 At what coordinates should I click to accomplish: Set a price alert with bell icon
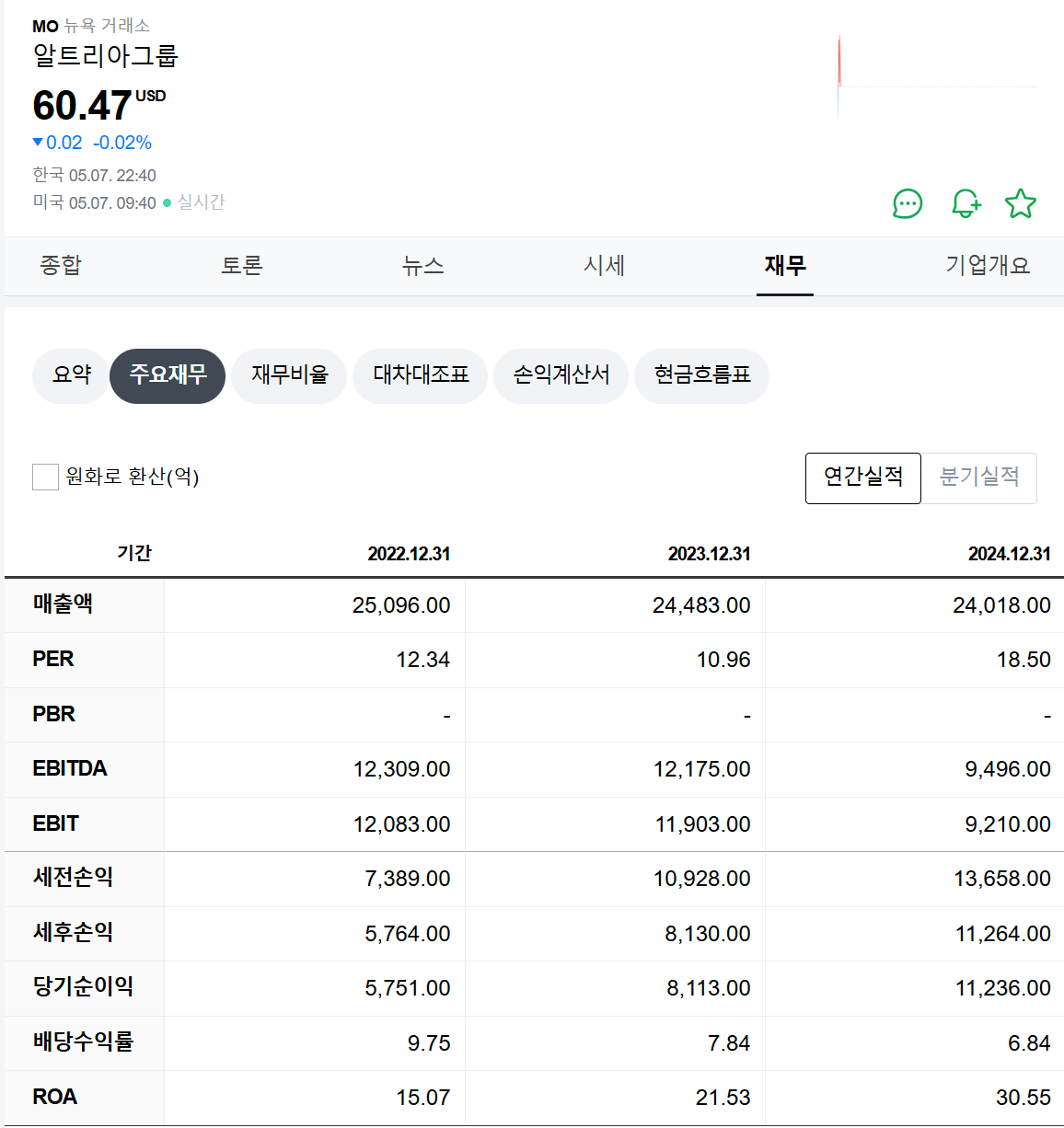966,203
